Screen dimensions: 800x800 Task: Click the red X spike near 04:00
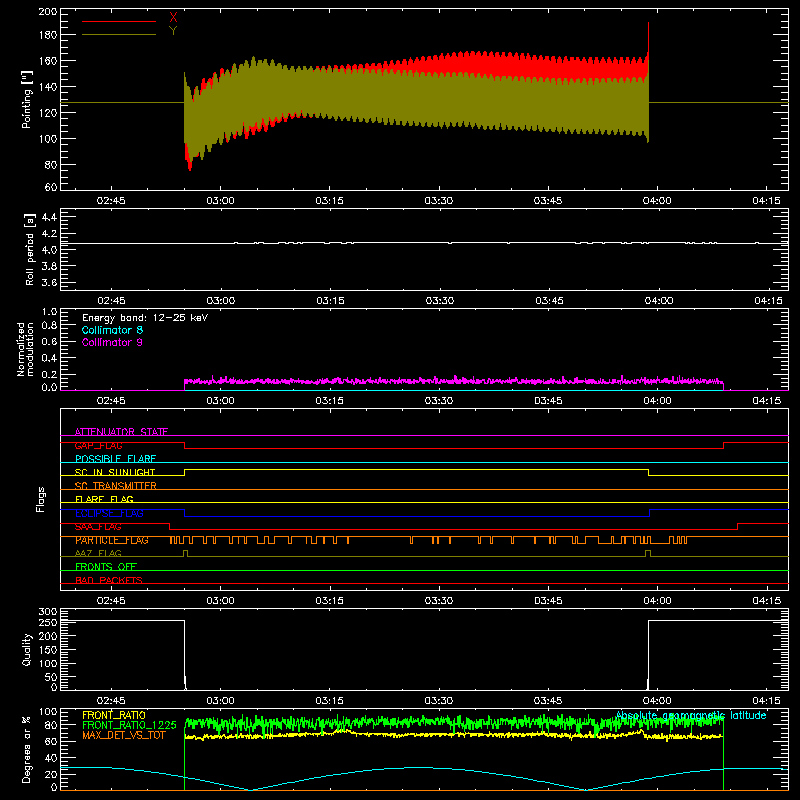point(648,37)
